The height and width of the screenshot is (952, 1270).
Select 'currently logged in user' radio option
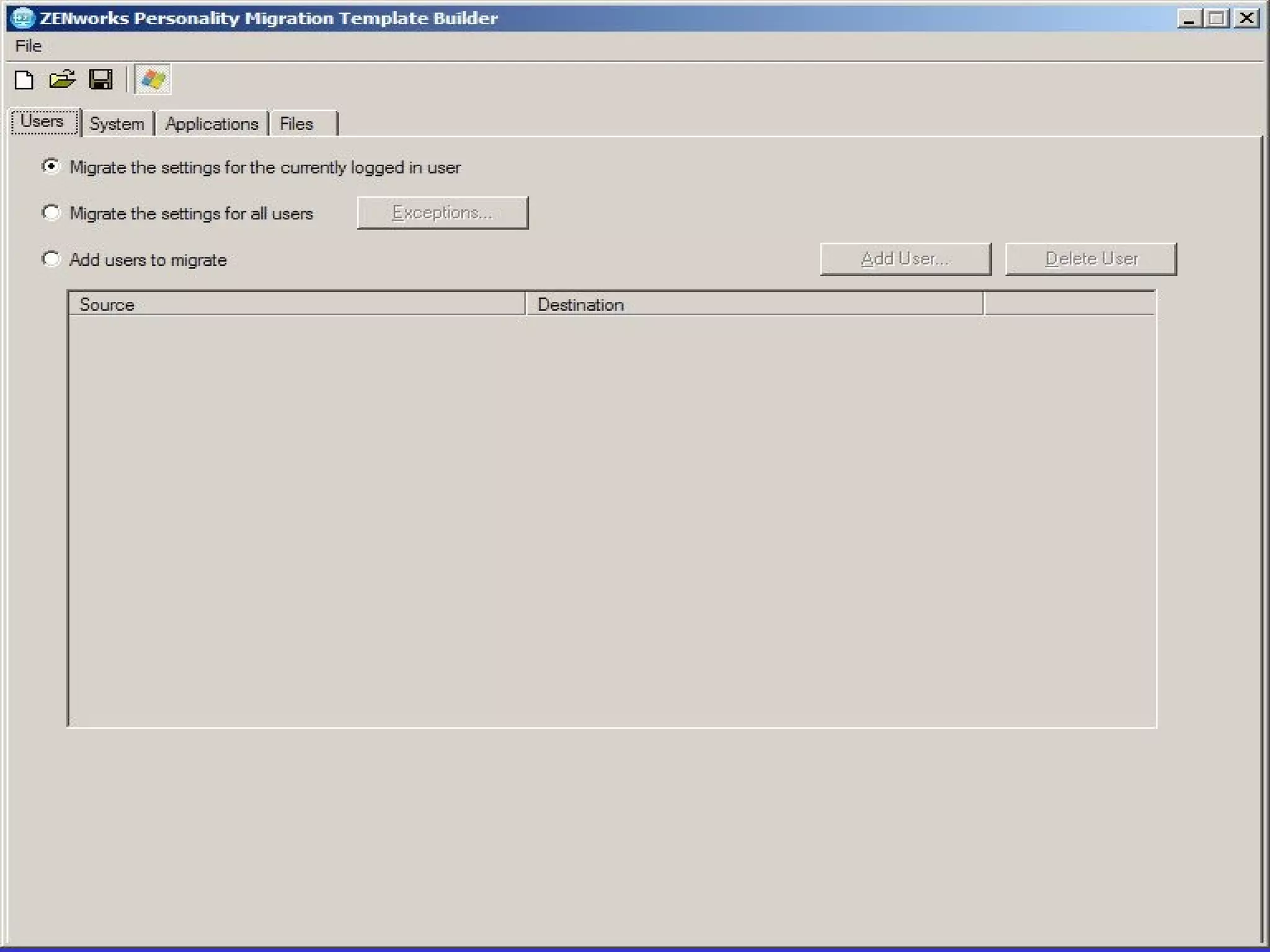(x=51, y=167)
